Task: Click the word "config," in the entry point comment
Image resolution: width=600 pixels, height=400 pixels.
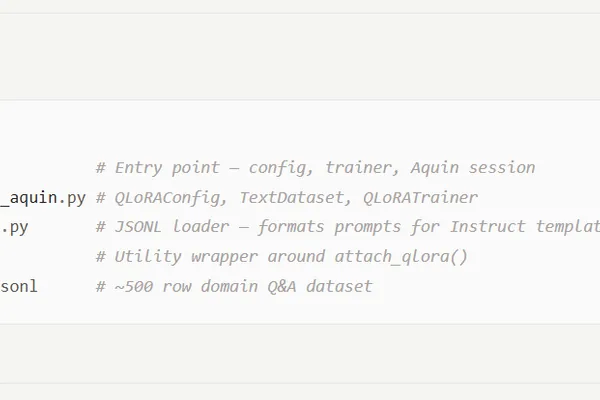Action: point(281,168)
